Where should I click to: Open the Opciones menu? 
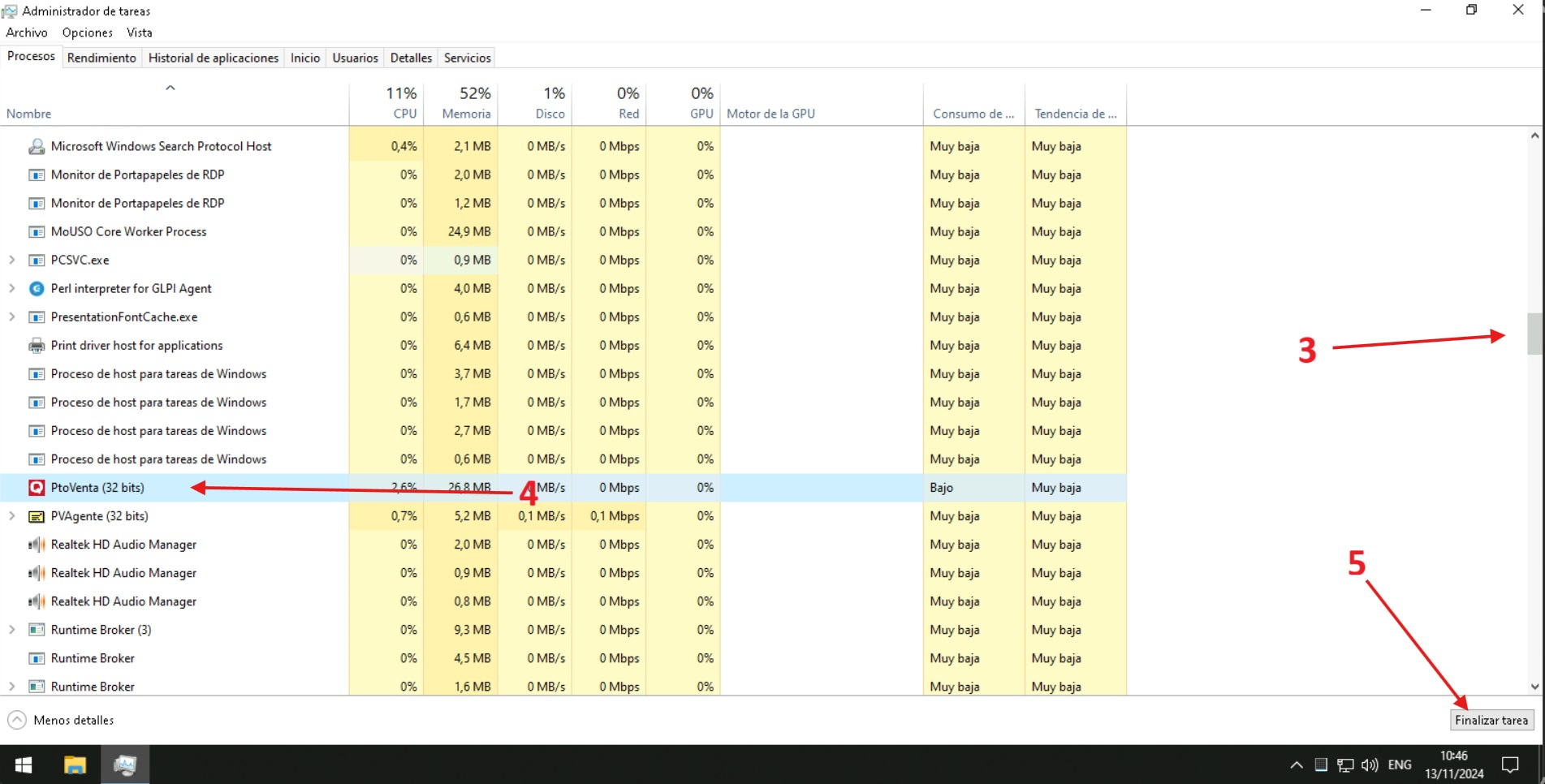coord(87,32)
